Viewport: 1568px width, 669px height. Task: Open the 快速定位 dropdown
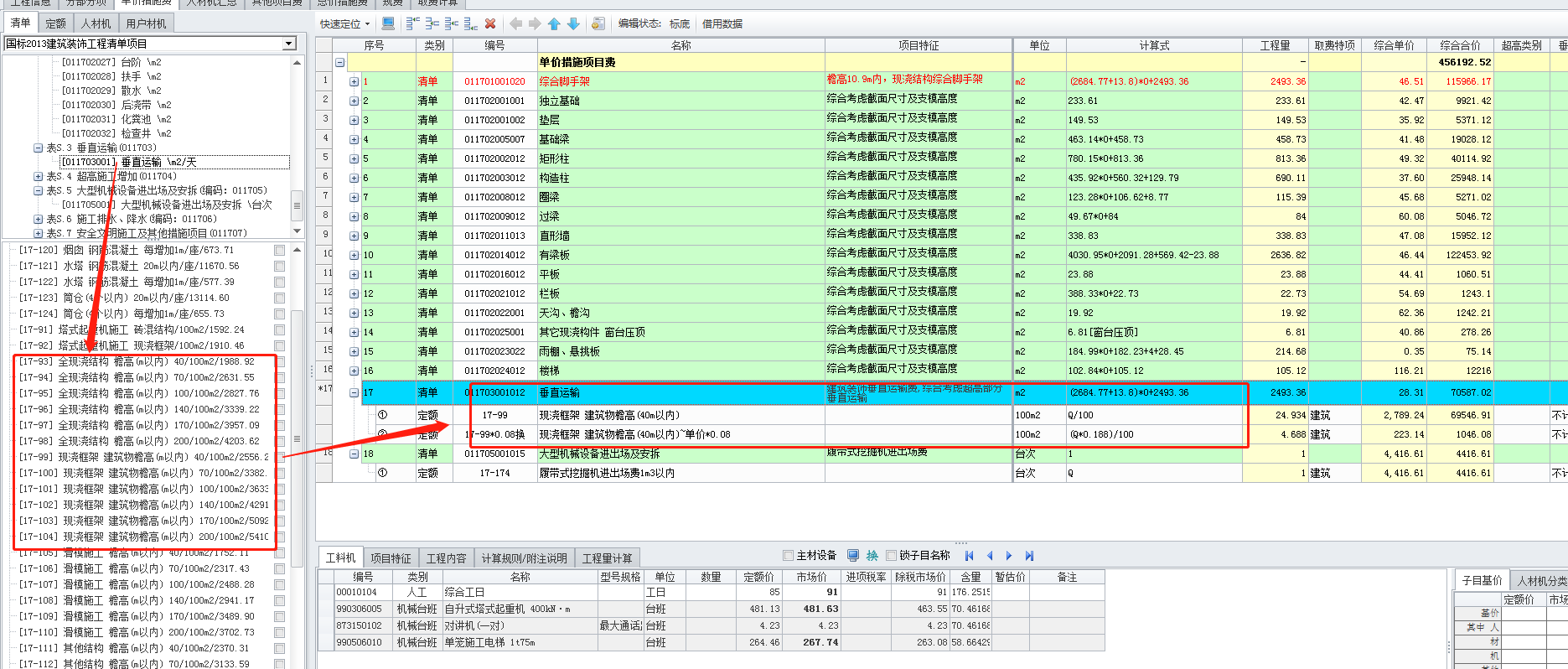344,23
